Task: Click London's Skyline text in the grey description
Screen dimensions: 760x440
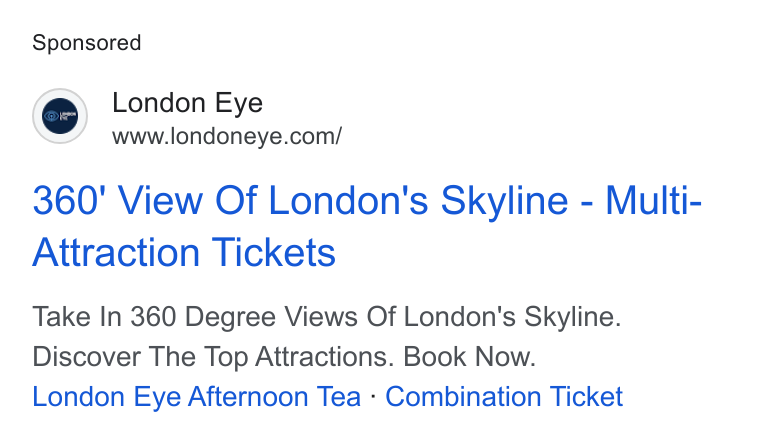Action: (512, 317)
